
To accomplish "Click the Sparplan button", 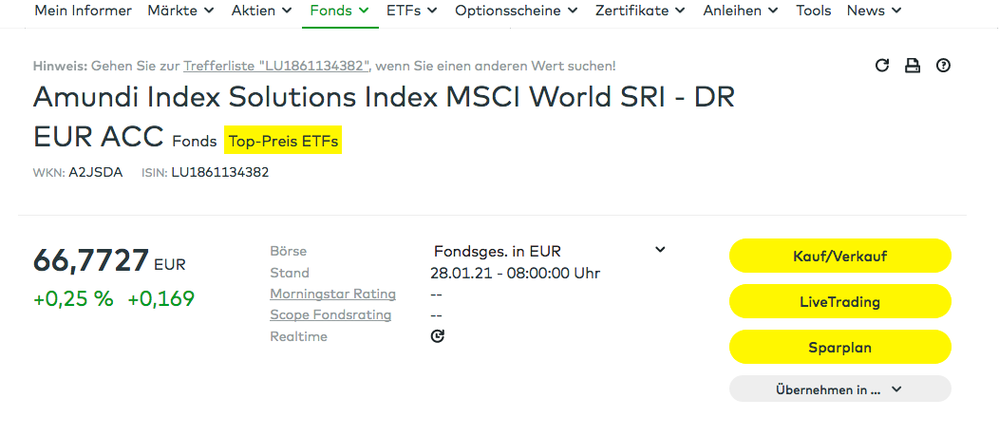I will pos(839,347).
